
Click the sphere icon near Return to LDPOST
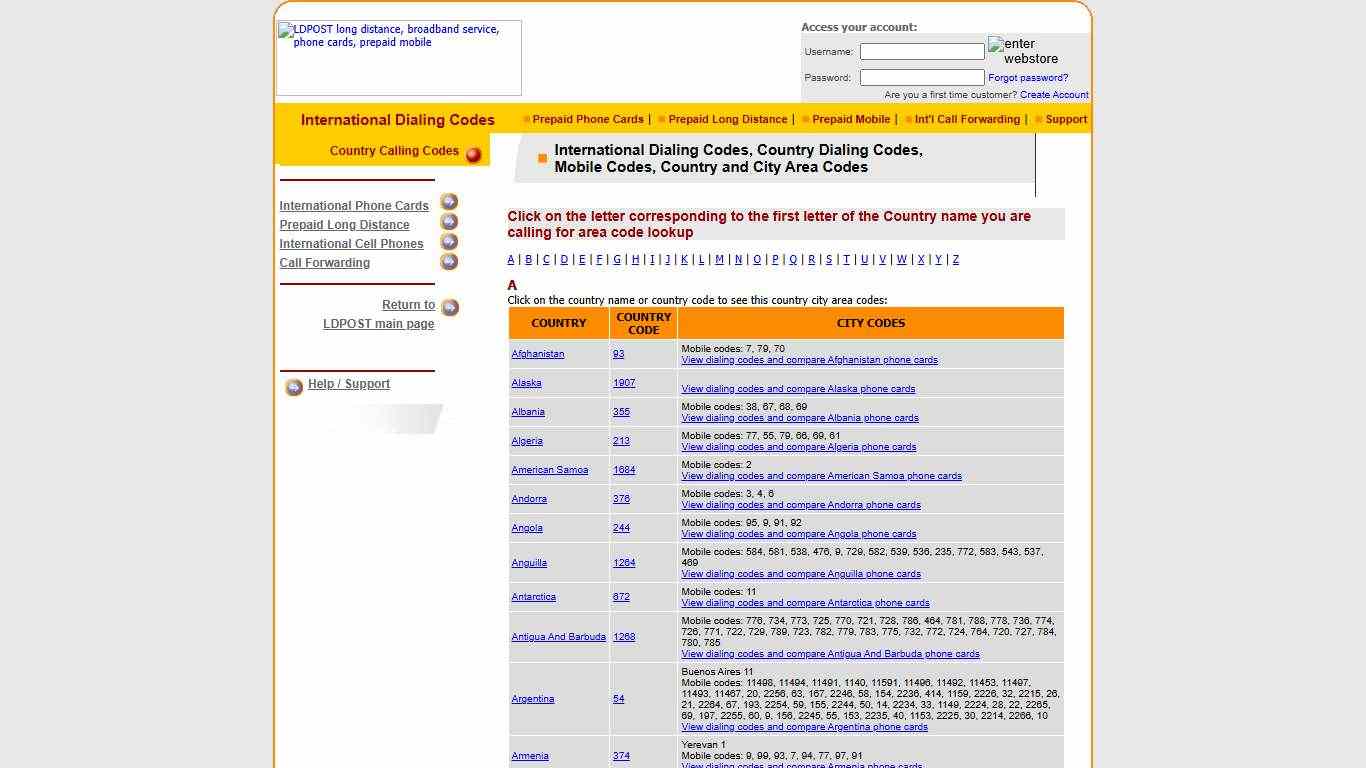(450, 307)
